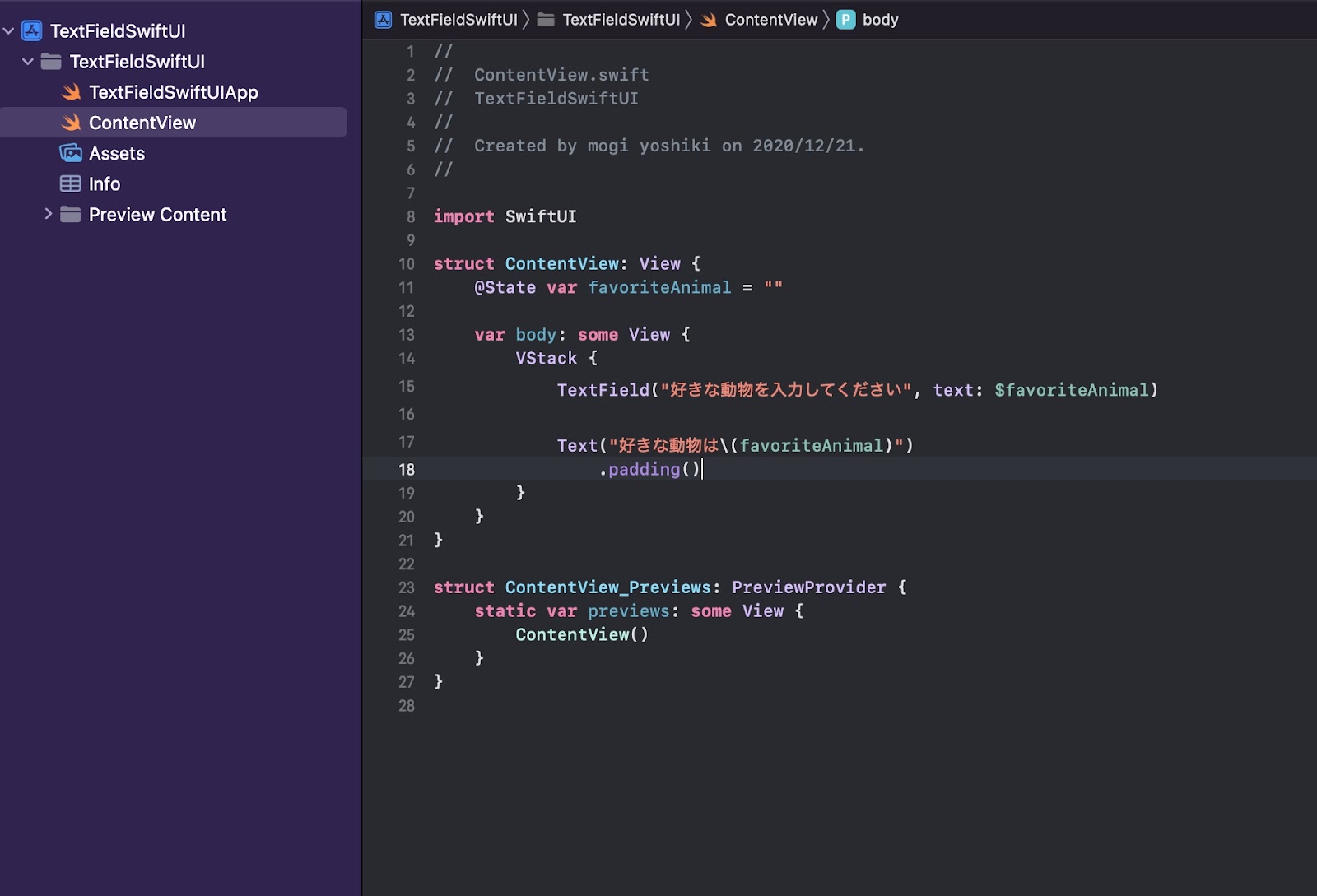Click '$favoriteAnimal' binding on line 15
This screenshot has height=896, width=1317.
[1071, 390]
